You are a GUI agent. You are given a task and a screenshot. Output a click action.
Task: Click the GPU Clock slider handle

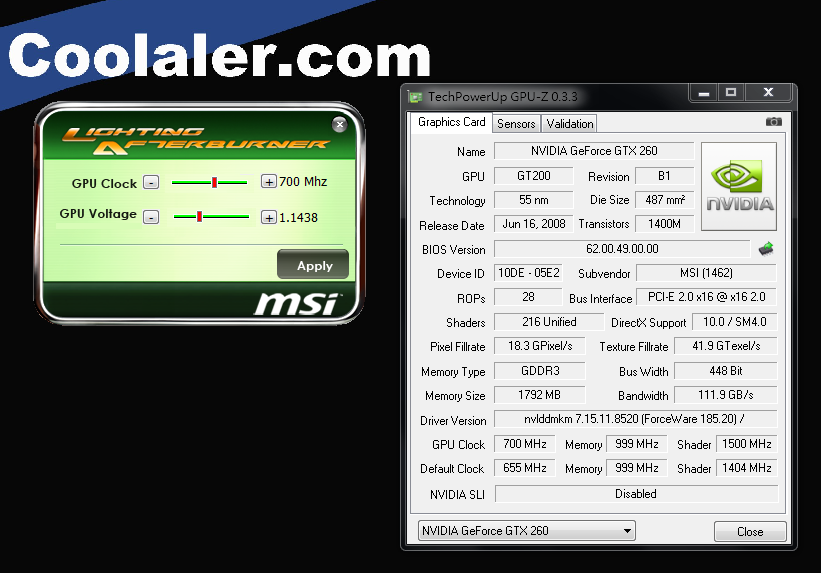coord(214,182)
